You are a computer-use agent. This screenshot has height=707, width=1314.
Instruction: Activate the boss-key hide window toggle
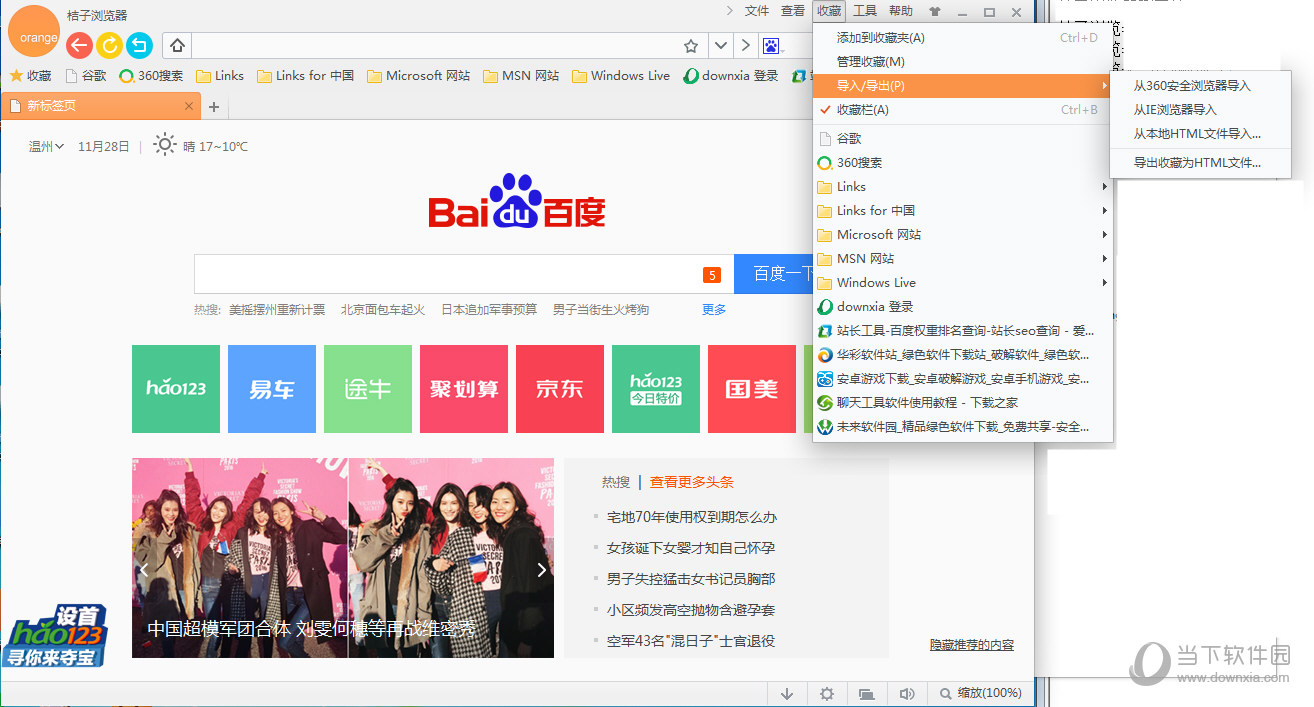tap(866, 692)
